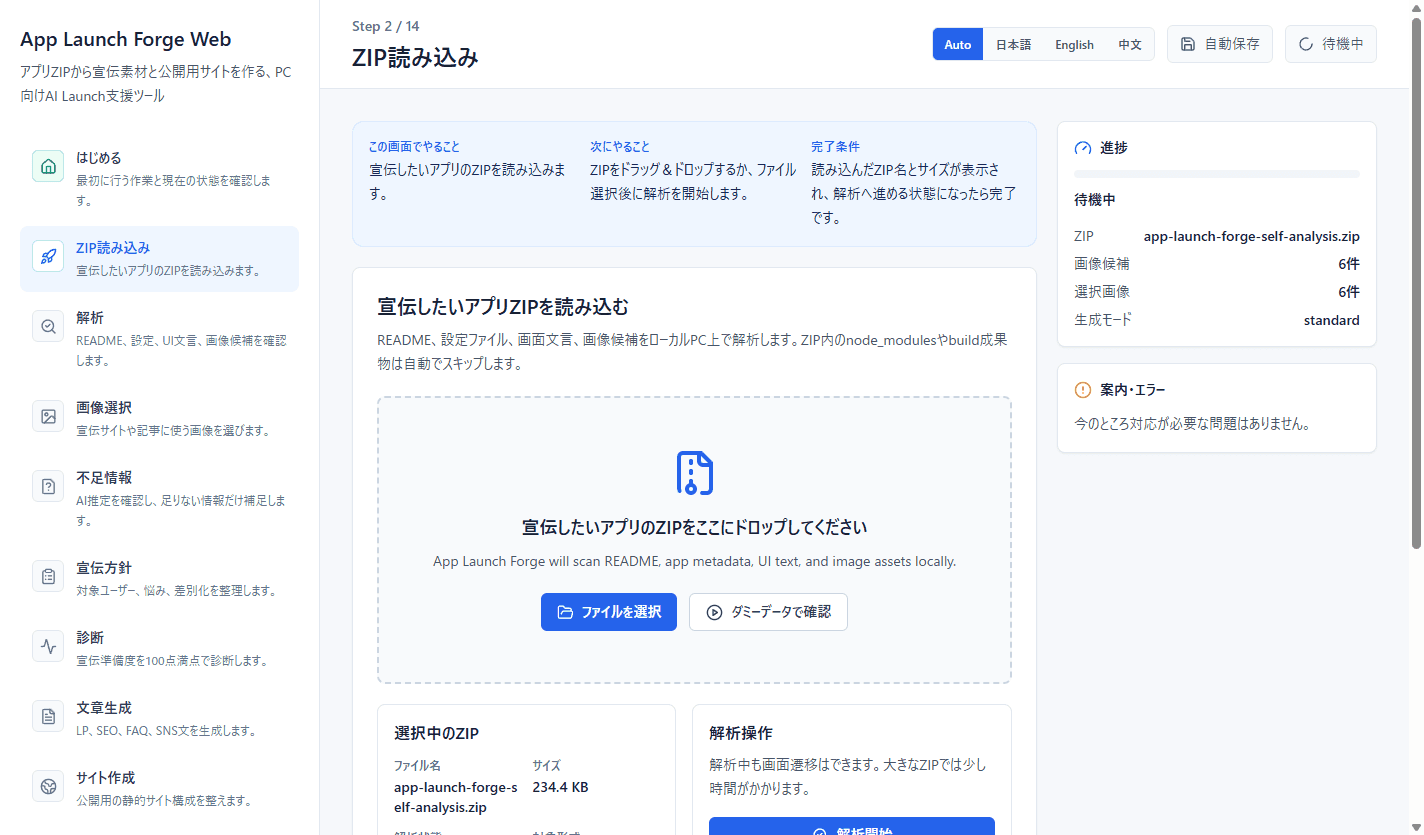The image size is (1424, 835).
Task: Click the 生成モード value standard
Action: [1331, 321]
